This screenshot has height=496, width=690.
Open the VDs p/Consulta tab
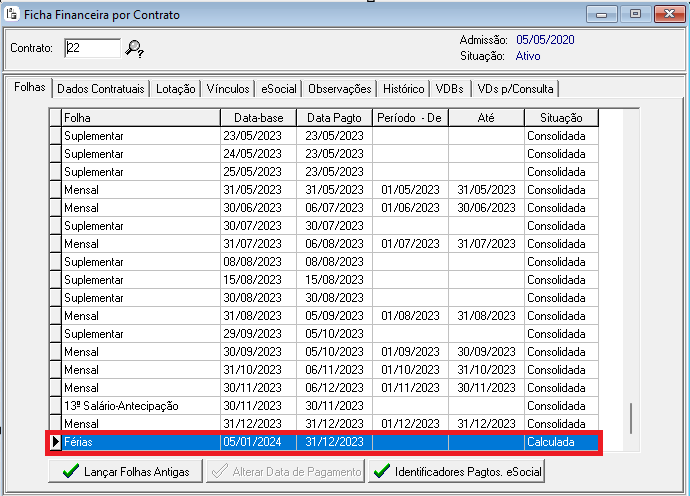click(514, 89)
